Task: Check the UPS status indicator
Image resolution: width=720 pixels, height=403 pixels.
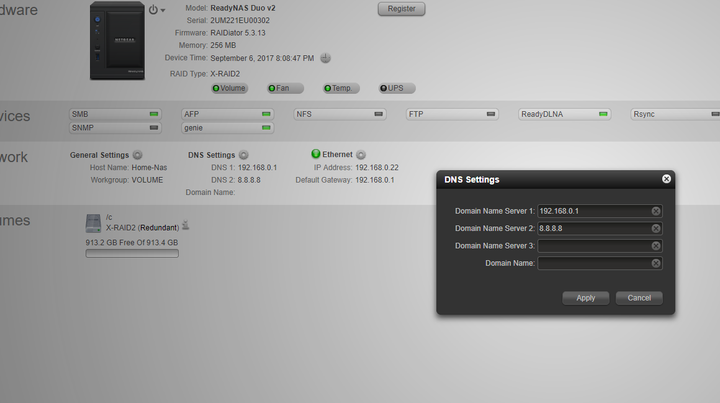Action: [397, 88]
